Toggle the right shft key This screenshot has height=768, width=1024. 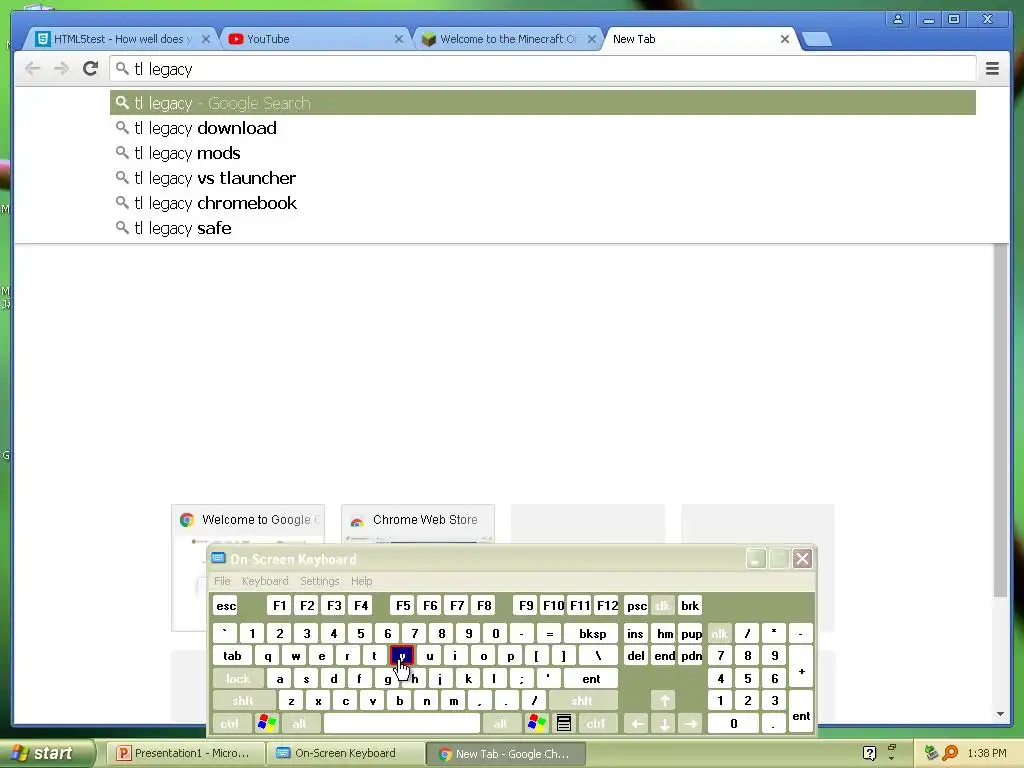582,701
